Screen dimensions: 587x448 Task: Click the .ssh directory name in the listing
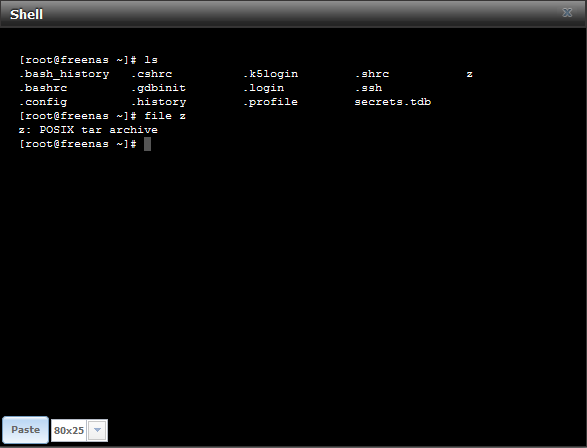coord(369,88)
